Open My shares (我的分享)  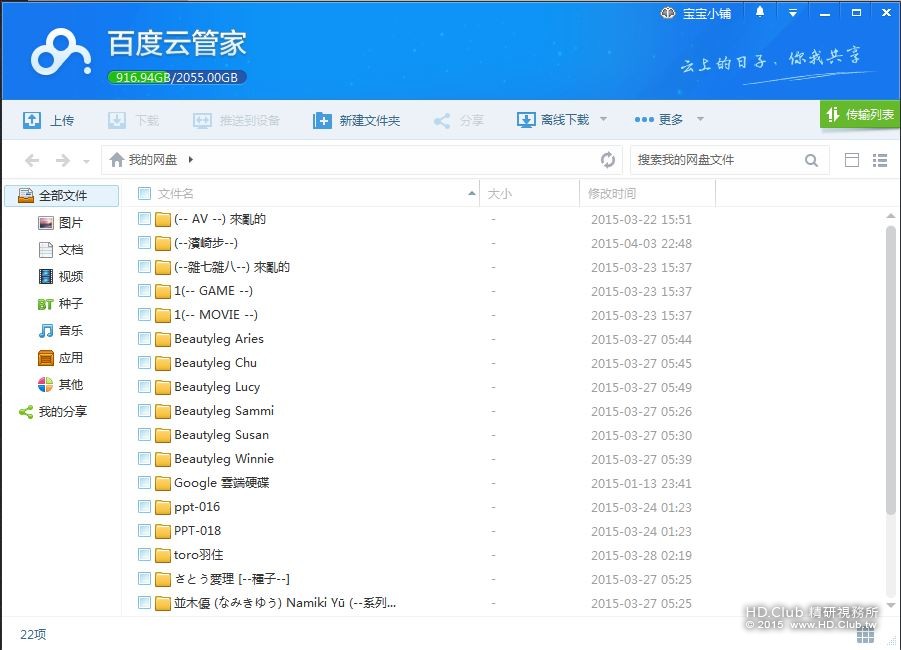53,411
